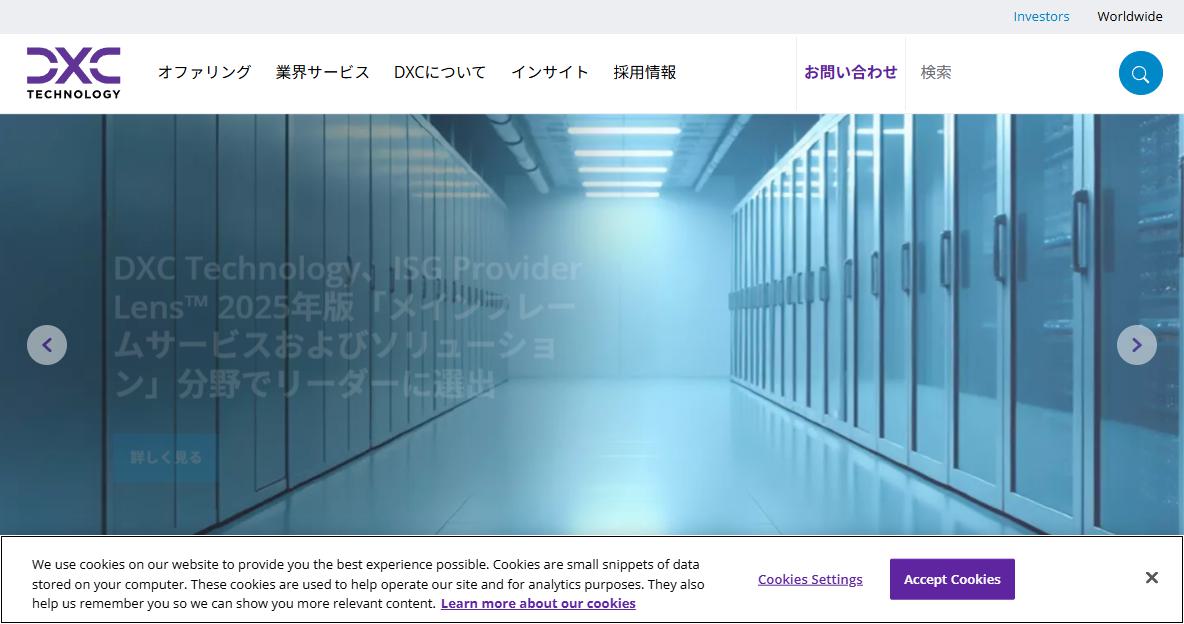This screenshot has height=624, width=1184.
Task: Open the インサイト menu
Action: [x=550, y=73]
